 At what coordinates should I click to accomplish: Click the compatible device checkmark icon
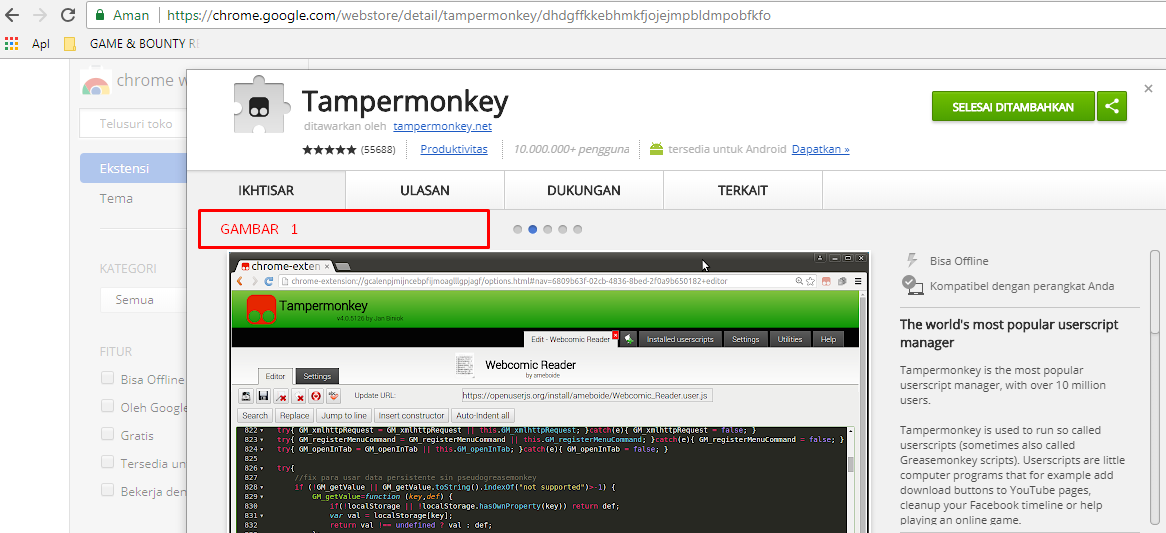coord(912,284)
